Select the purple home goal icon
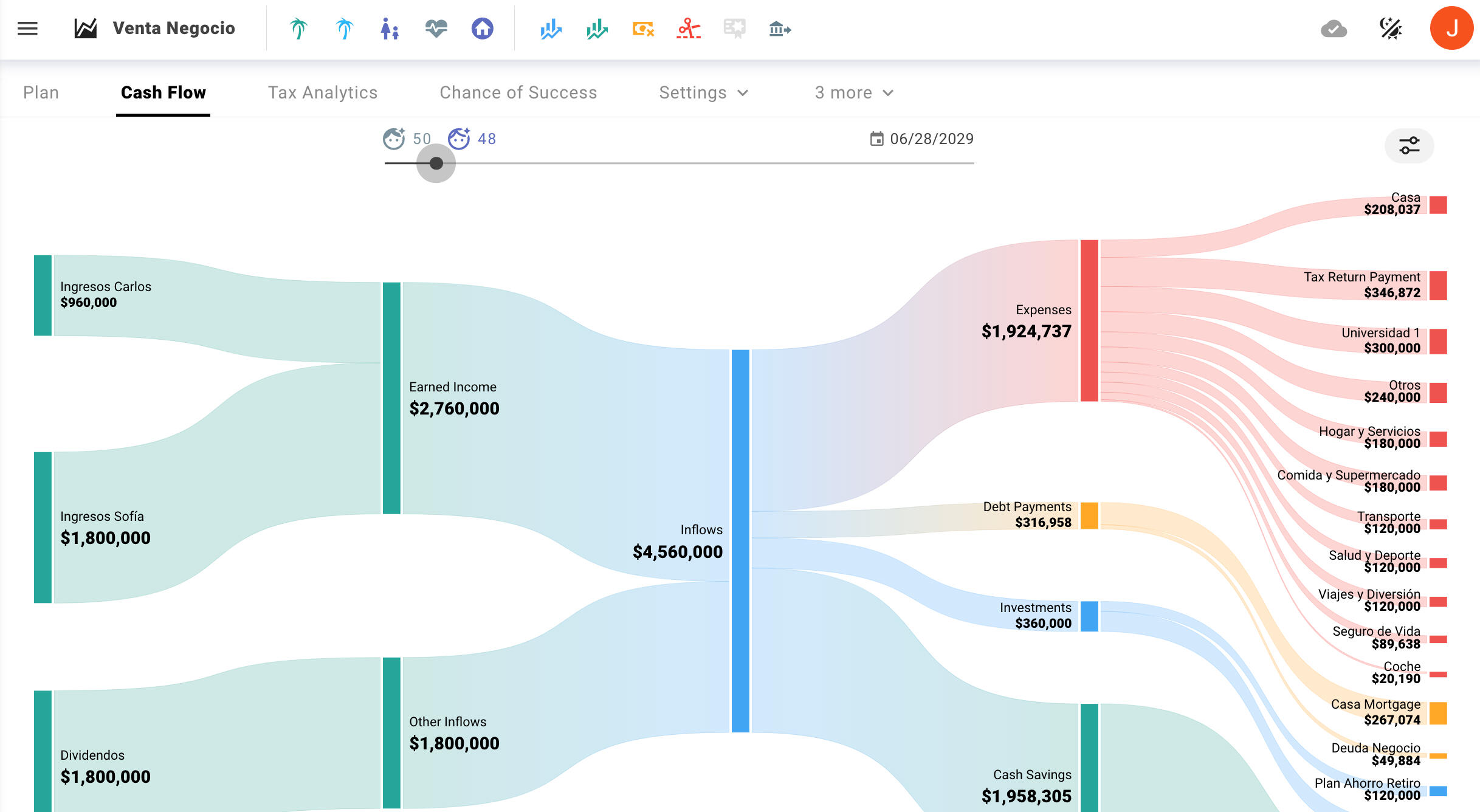1480x812 pixels. point(482,29)
